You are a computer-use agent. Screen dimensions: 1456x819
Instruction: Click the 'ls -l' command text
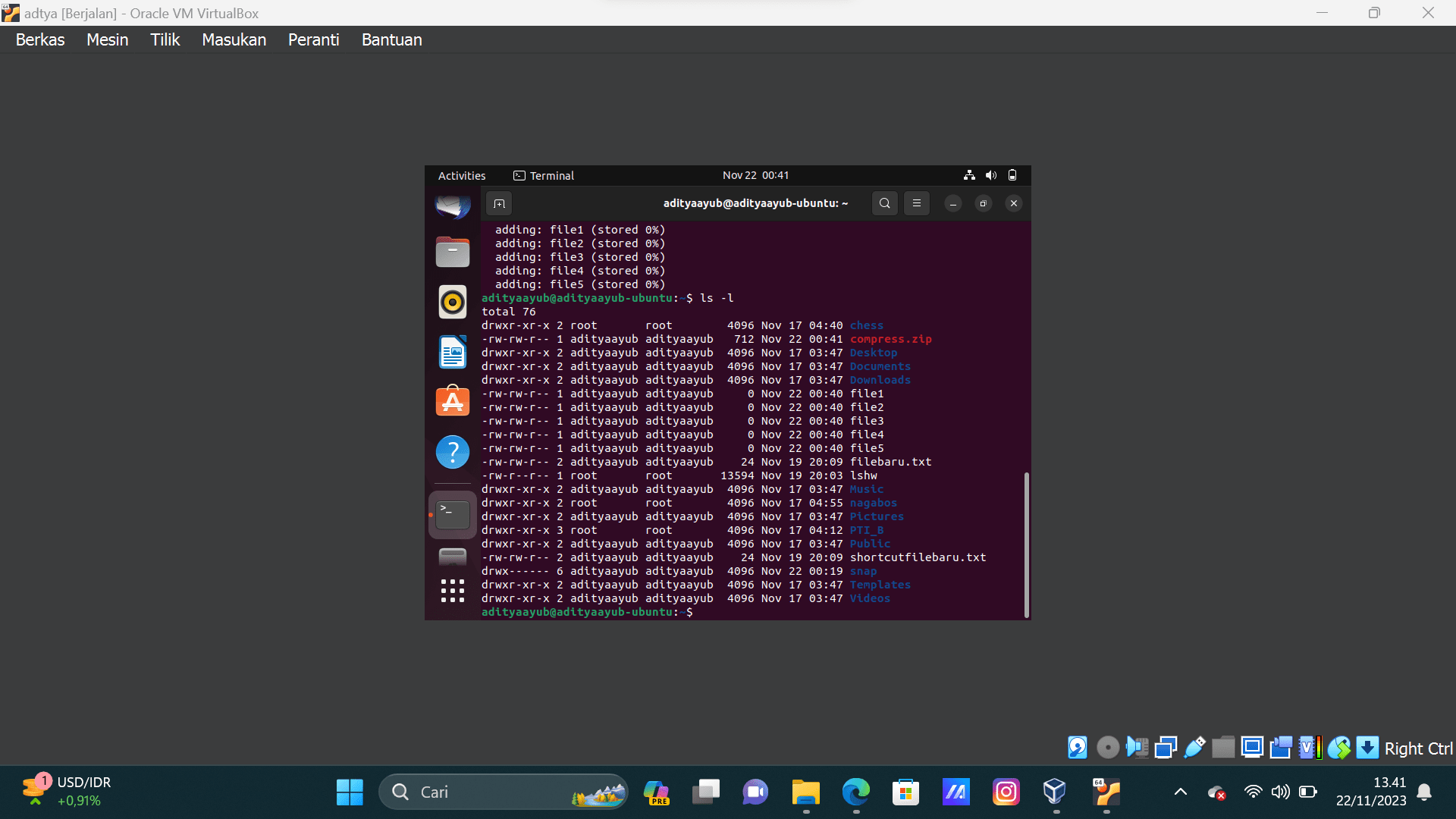[717, 298]
